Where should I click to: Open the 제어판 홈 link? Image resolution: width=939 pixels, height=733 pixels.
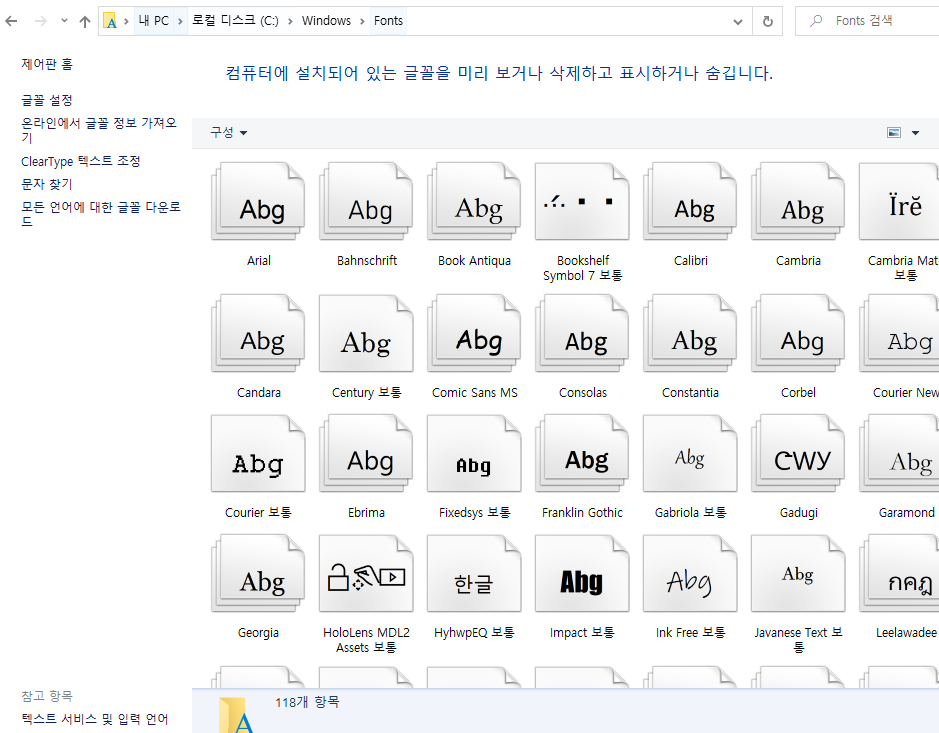coord(47,64)
